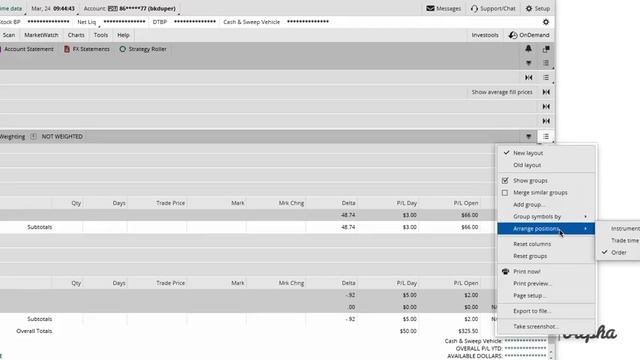Open the Scan tab
Viewport: 640px width, 360px height.
[x=9, y=35]
